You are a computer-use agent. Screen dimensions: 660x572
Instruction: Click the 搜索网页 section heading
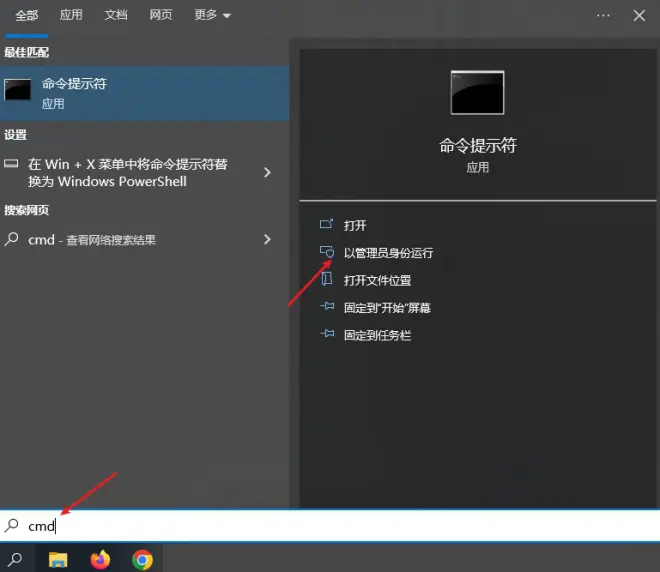[27, 210]
